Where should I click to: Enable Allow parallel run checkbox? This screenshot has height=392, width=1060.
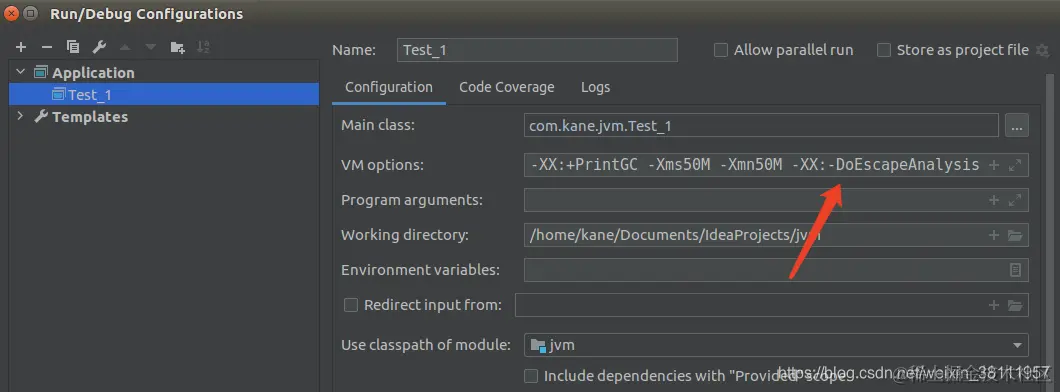(721, 50)
